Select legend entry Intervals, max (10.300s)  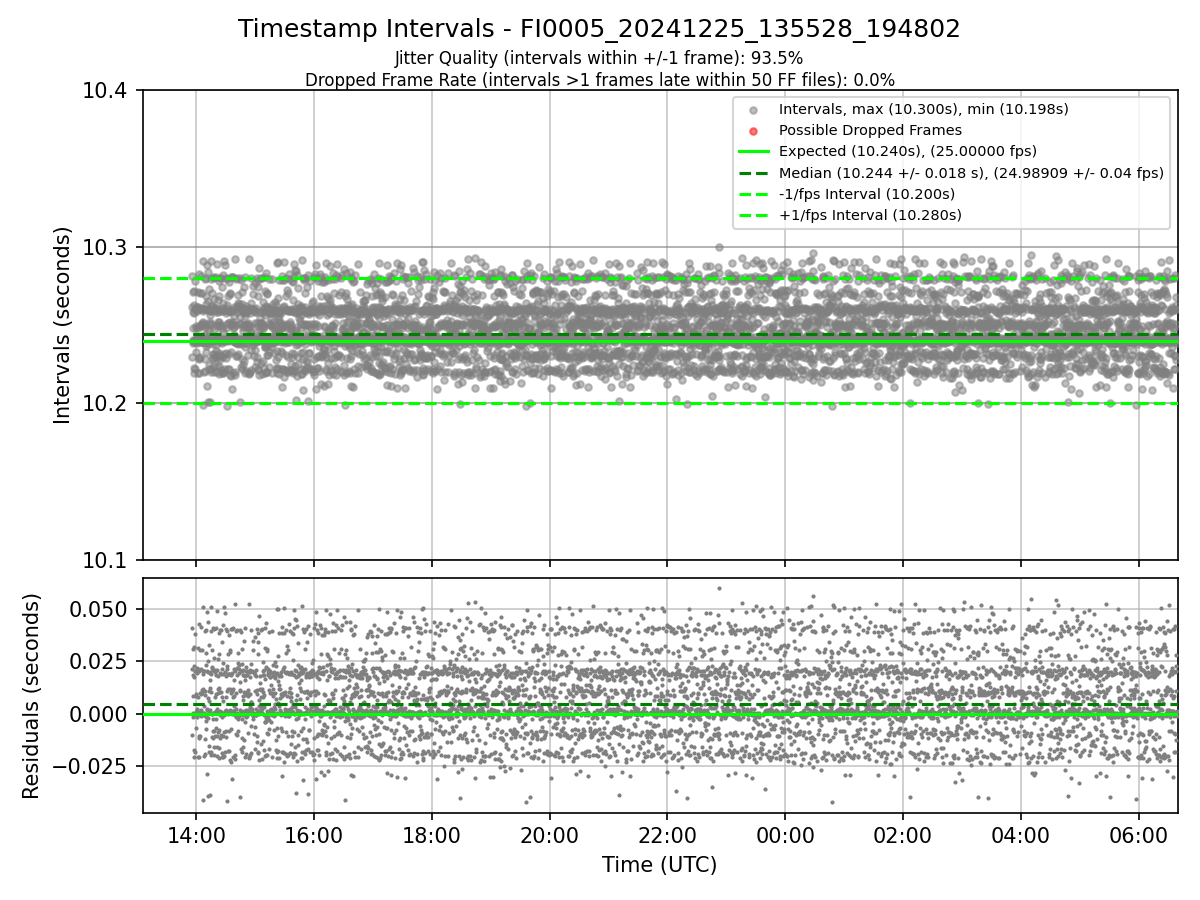923,109
